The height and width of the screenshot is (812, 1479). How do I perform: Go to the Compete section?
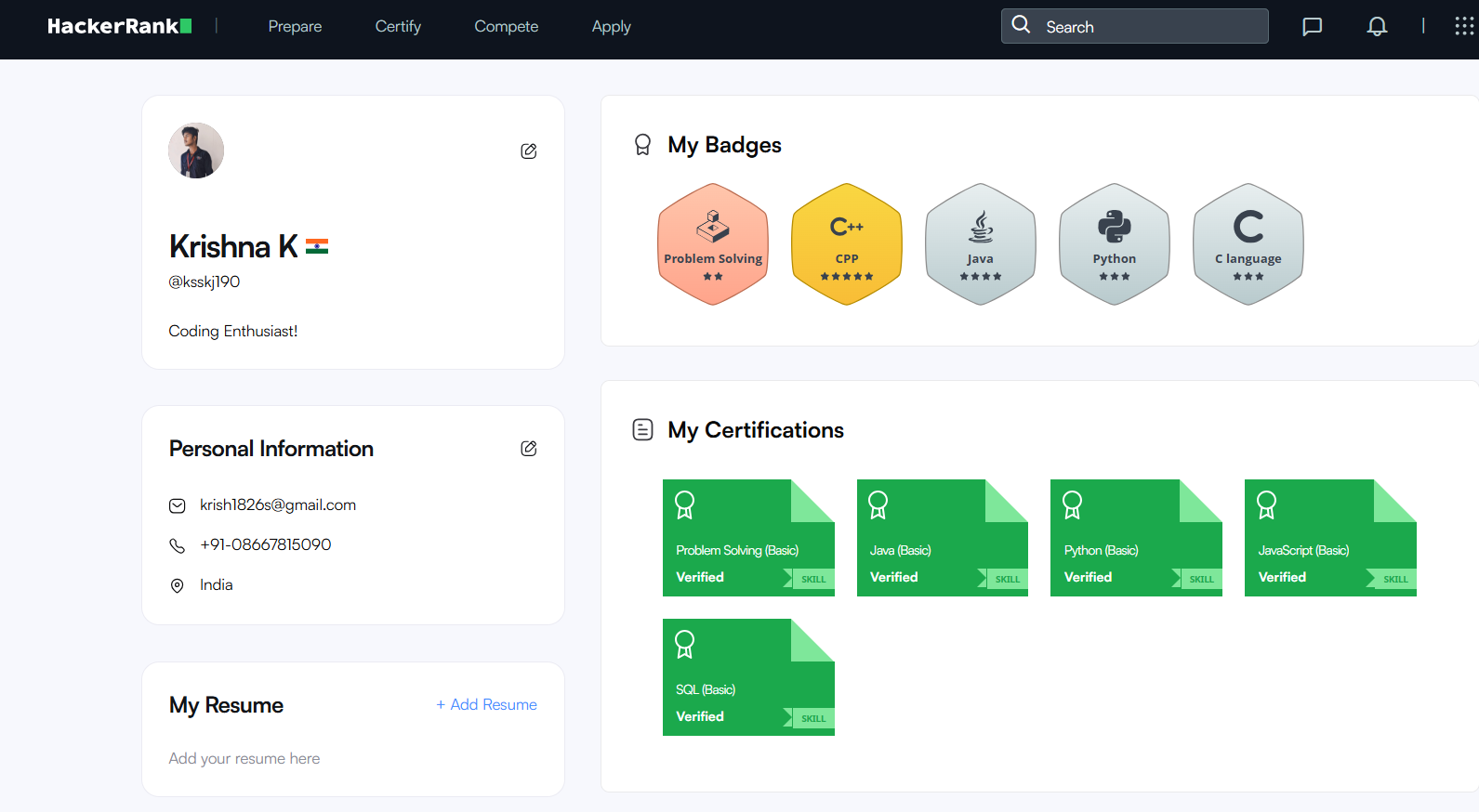[506, 27]
